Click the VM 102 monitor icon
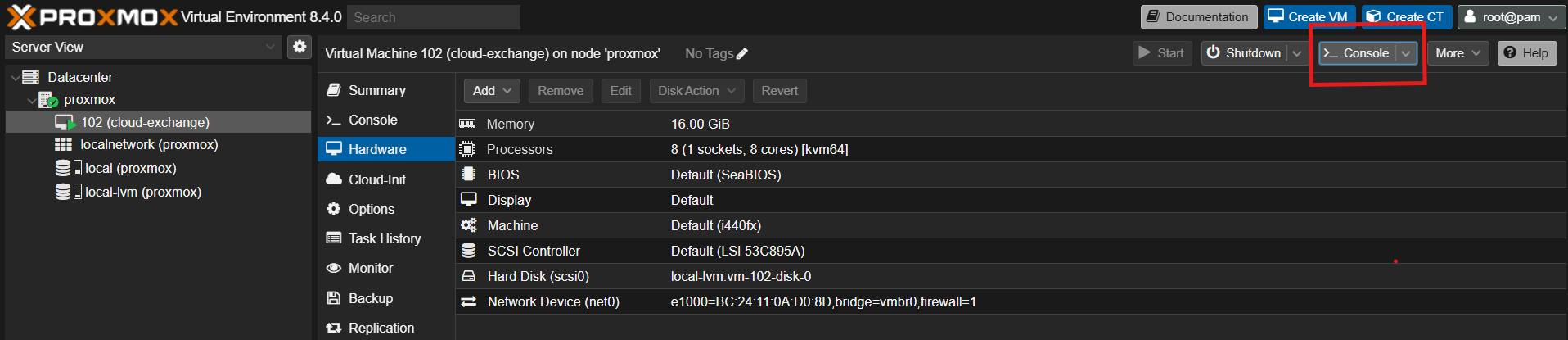The height and width of the screenshot is (340, 1568). tap(65, 122)
